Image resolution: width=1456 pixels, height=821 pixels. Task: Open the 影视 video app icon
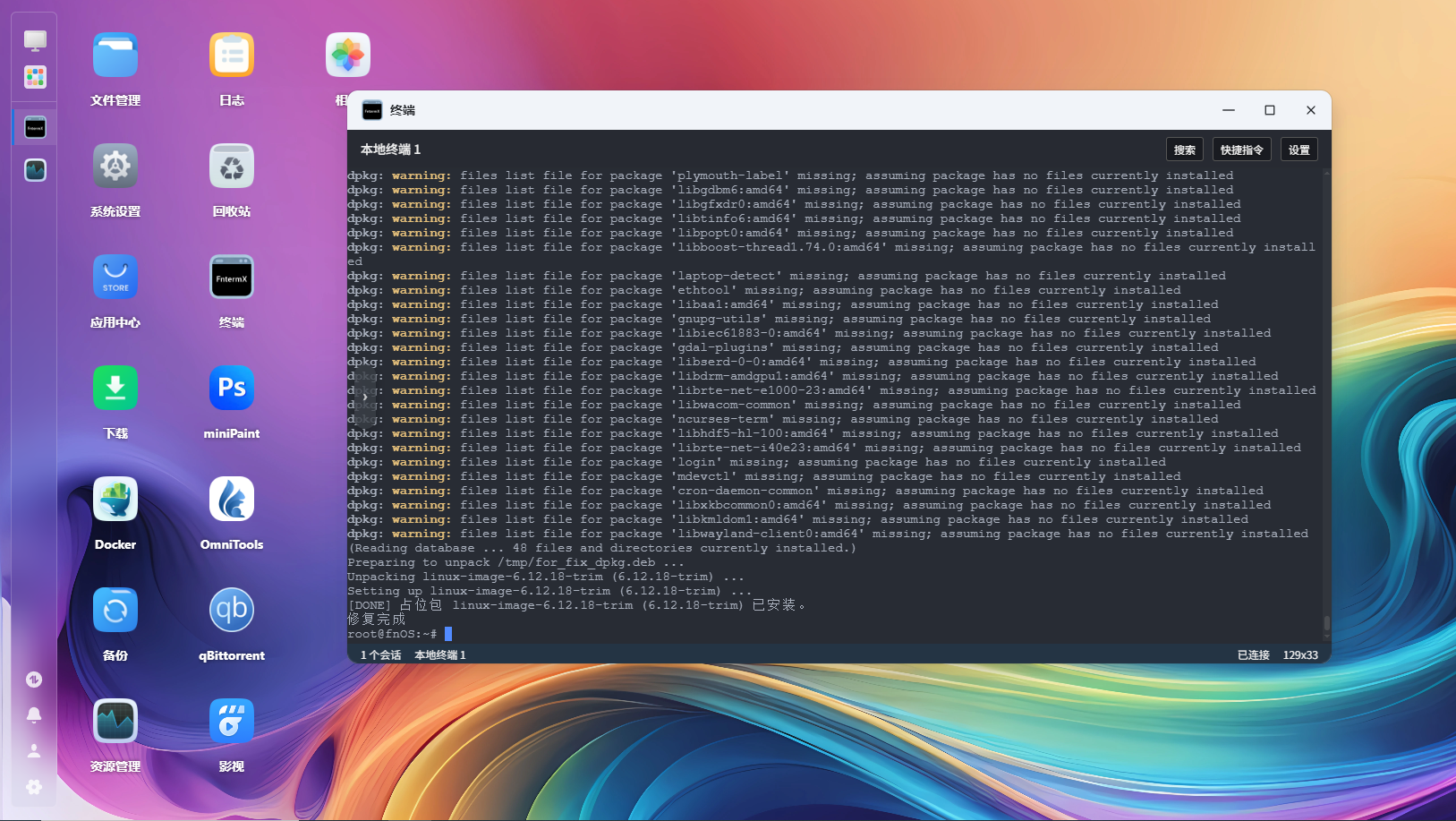[232, 722]
